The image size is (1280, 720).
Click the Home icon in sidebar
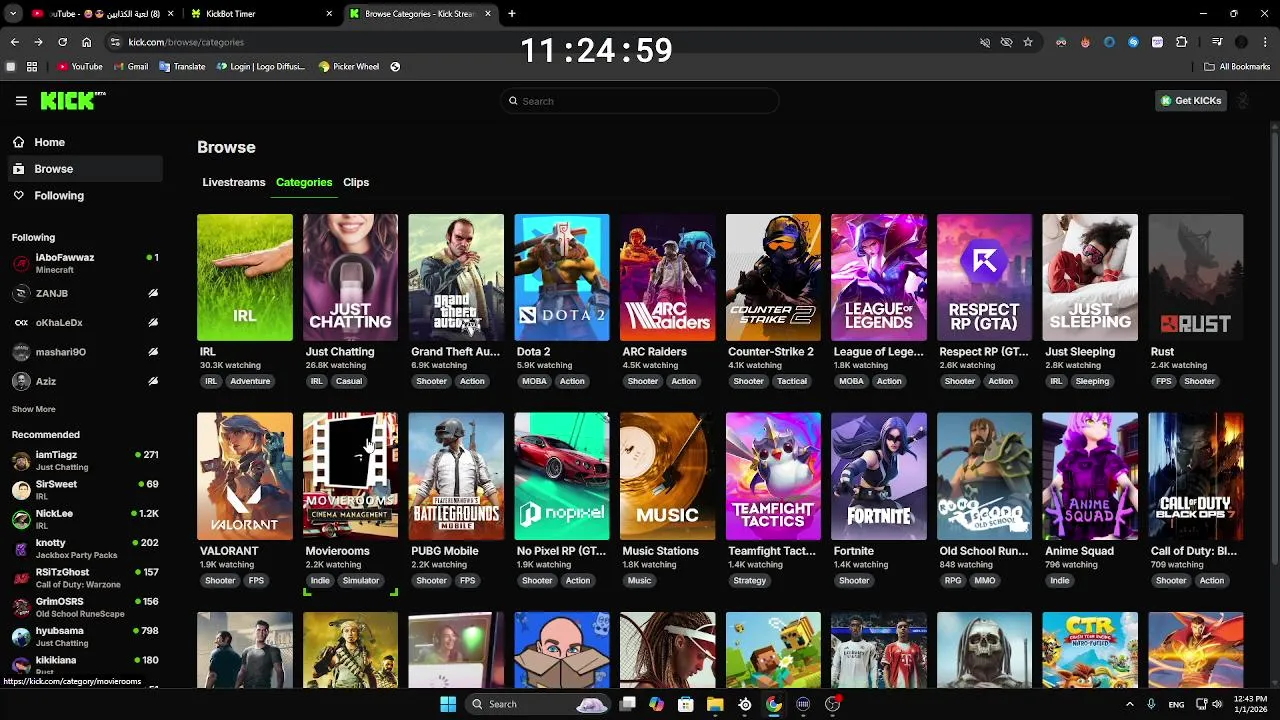(x=19, y=142)
